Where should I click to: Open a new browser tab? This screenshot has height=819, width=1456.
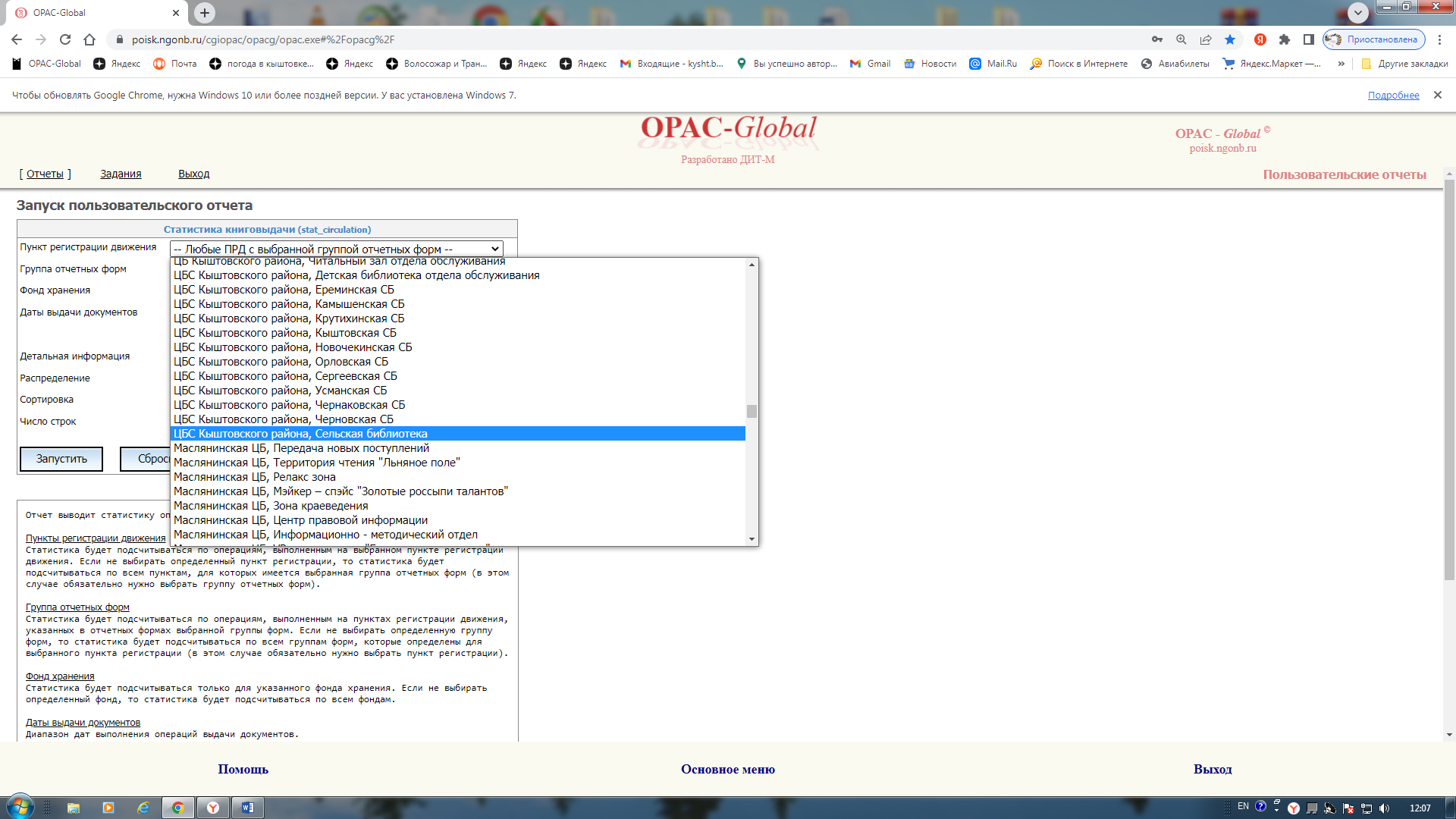(x=205, y=12)
